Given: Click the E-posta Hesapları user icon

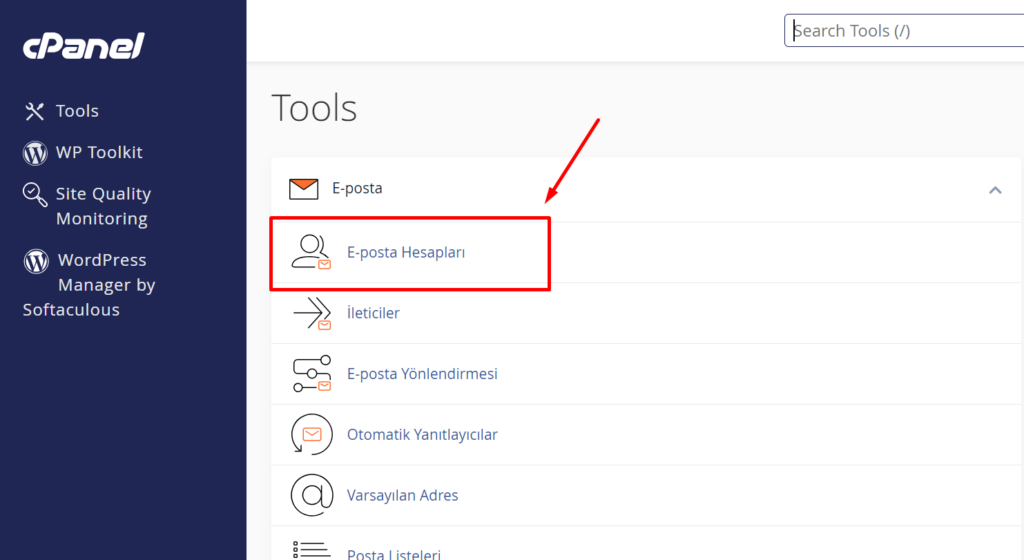Looking at the screenshot, I should pyautogui.click(x=312, y=252).
